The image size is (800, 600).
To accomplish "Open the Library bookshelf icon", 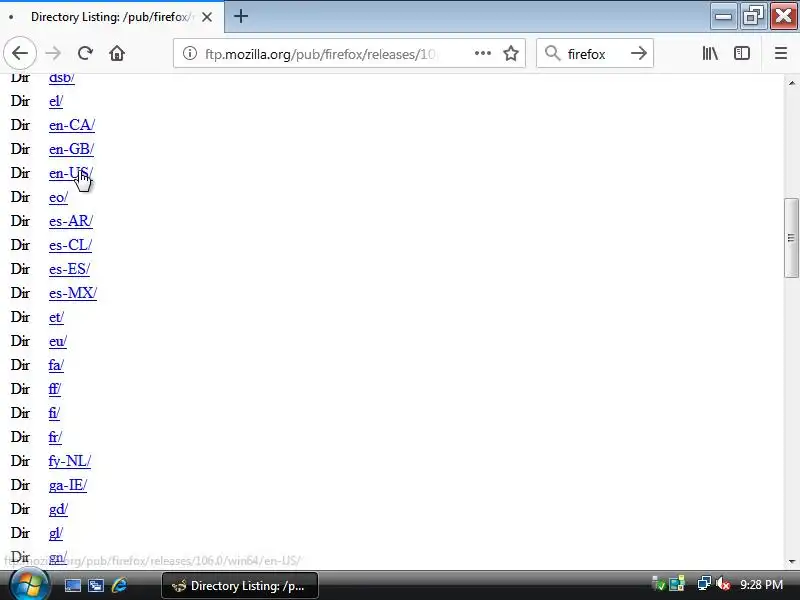I will coord(710,53).
